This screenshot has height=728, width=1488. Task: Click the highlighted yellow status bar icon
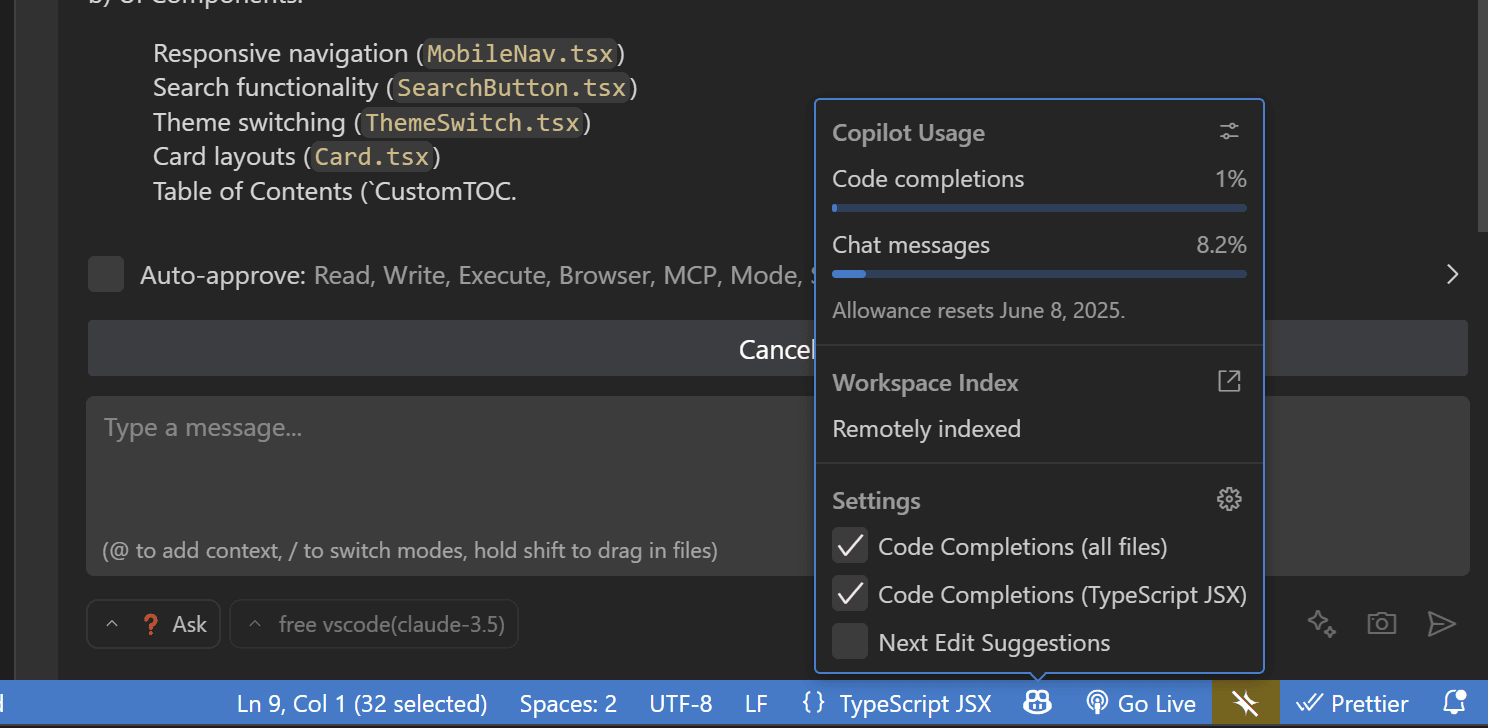1245,704
